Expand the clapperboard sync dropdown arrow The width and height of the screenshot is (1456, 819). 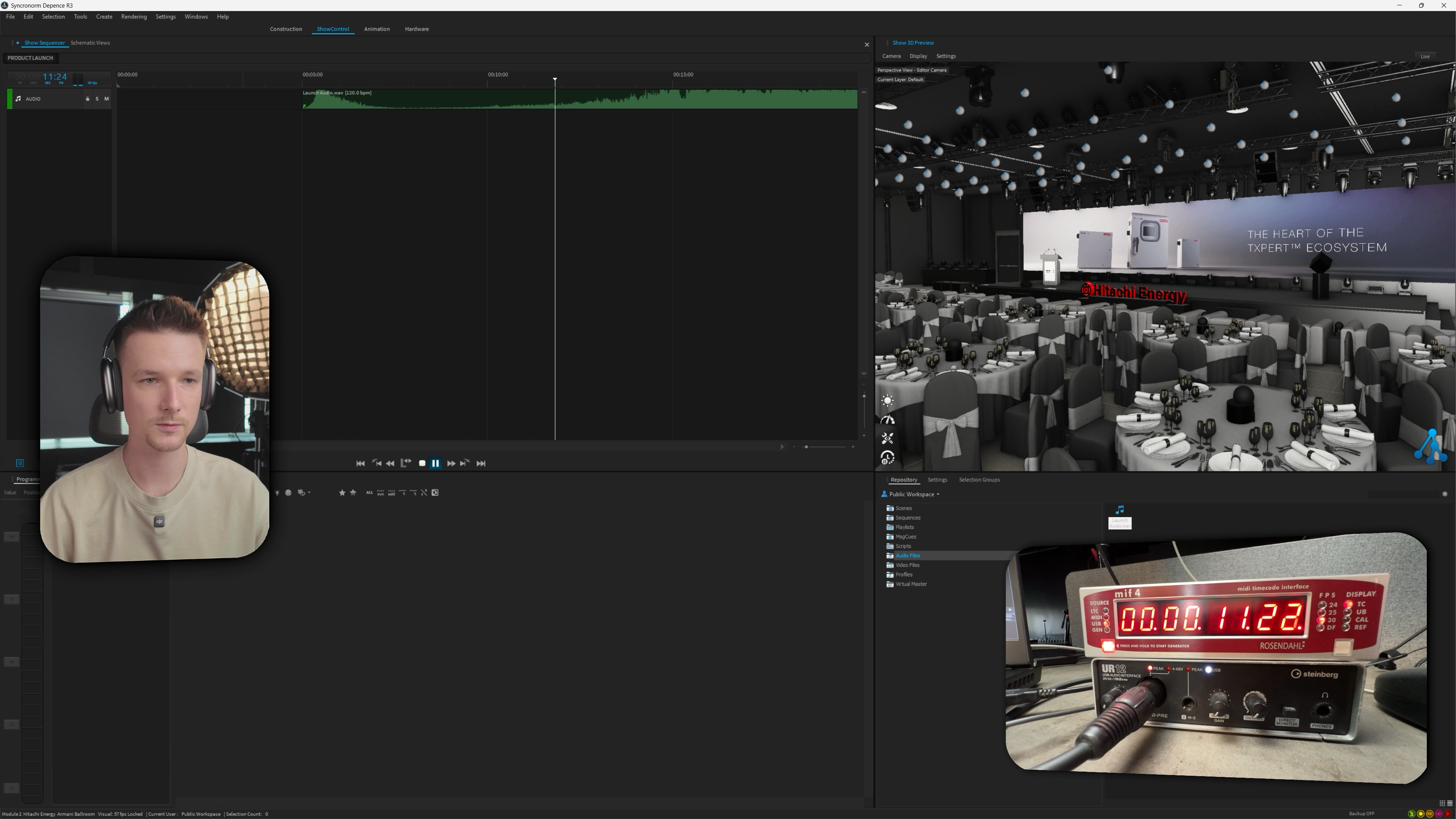[309, 492]
